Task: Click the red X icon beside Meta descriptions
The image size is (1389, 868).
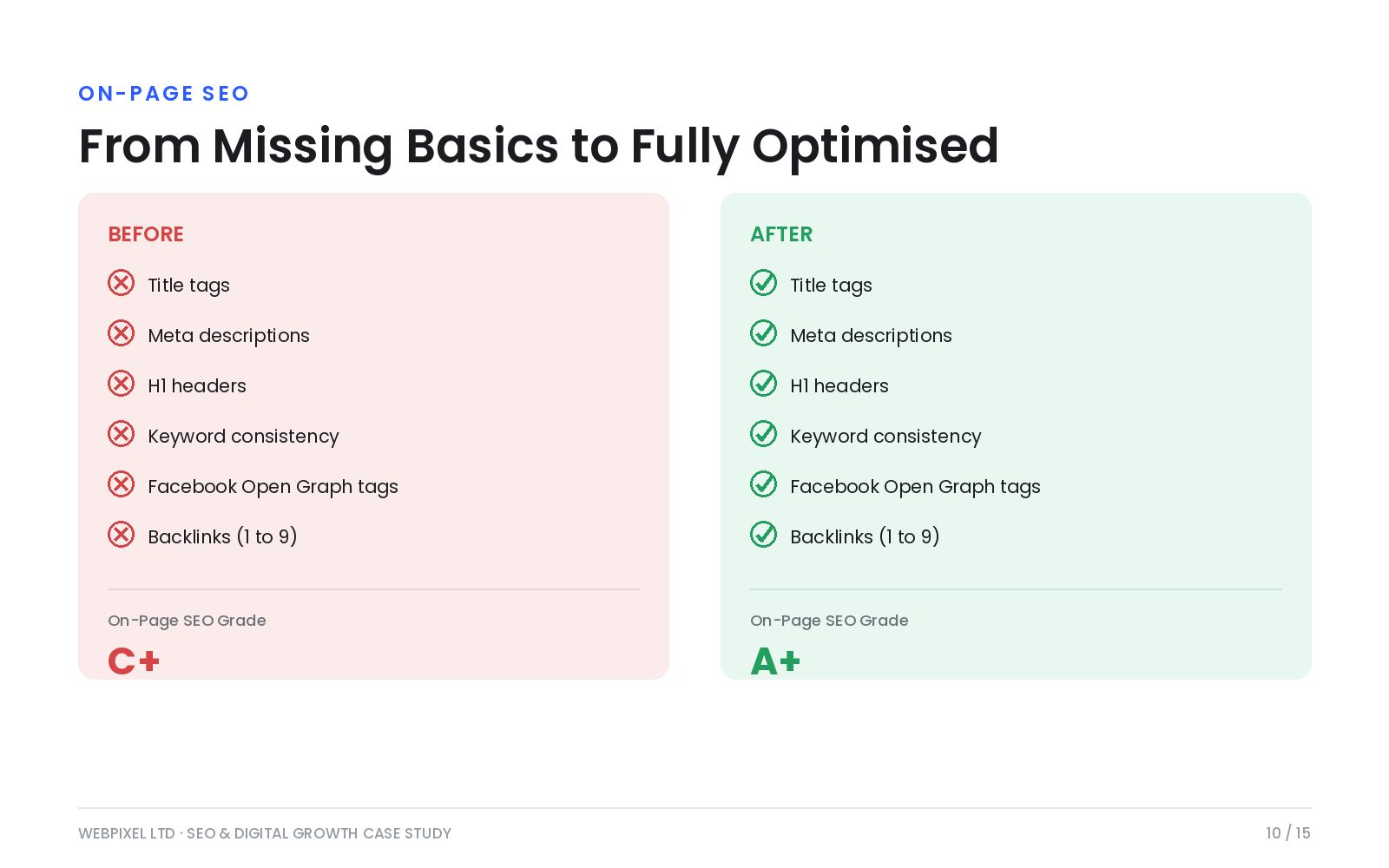Action: coord(121,333)
